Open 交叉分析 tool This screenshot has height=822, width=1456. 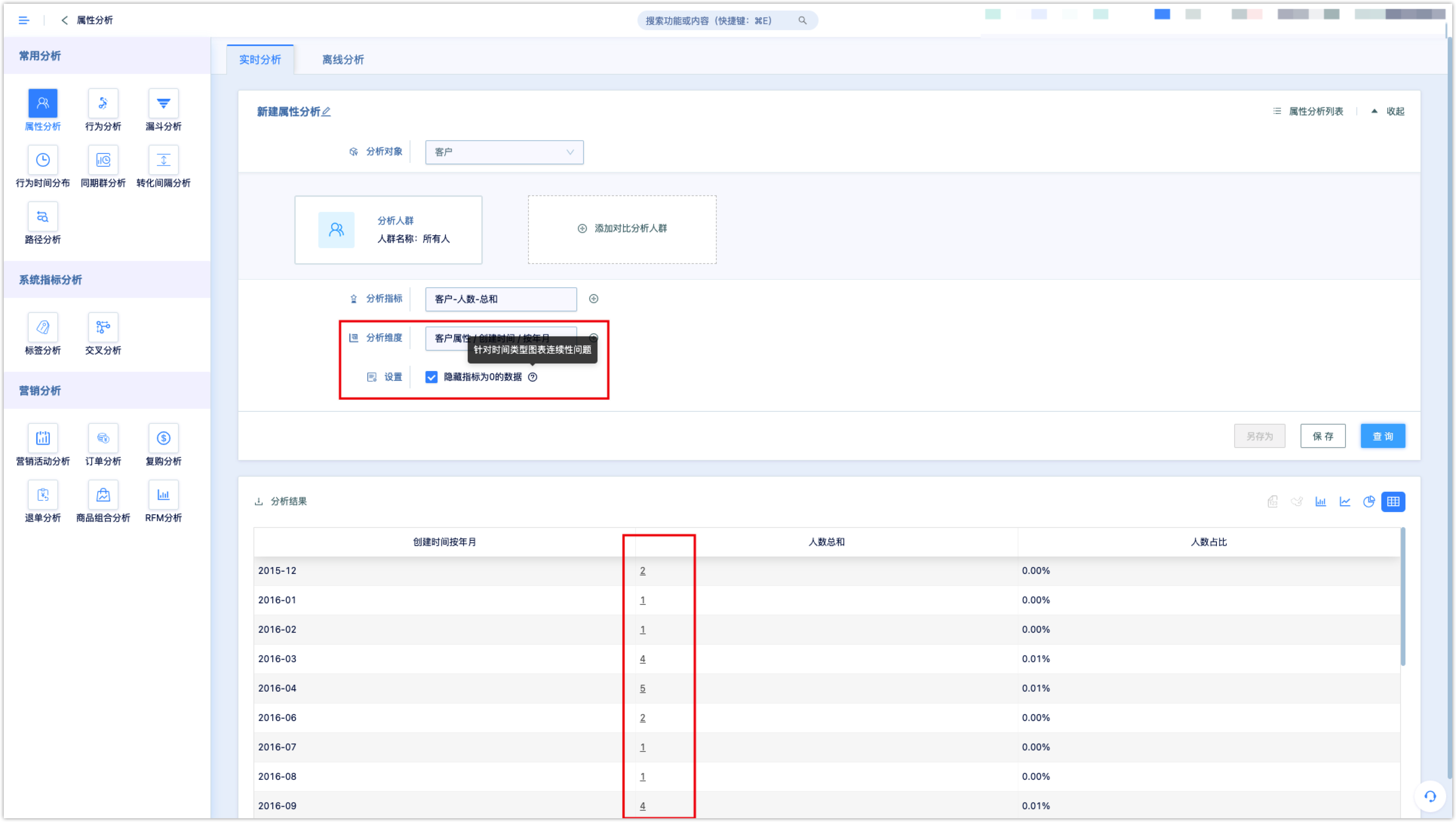coord(103,334)
